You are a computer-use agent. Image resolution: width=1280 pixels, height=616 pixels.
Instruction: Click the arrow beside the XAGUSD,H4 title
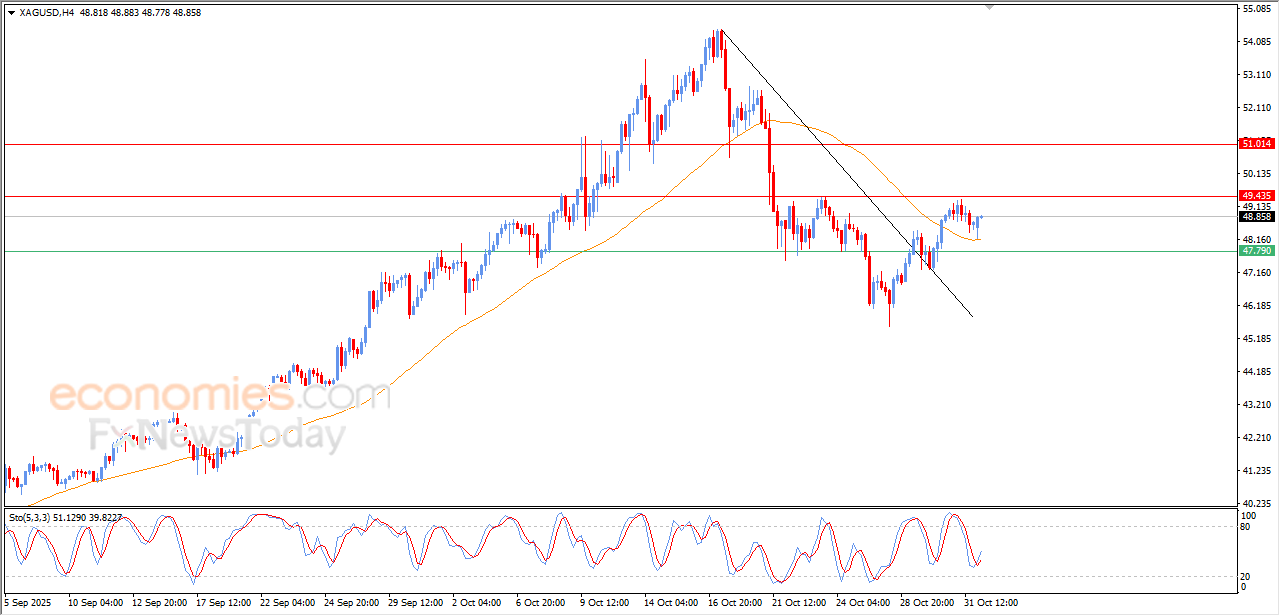[x=11, y=13]
